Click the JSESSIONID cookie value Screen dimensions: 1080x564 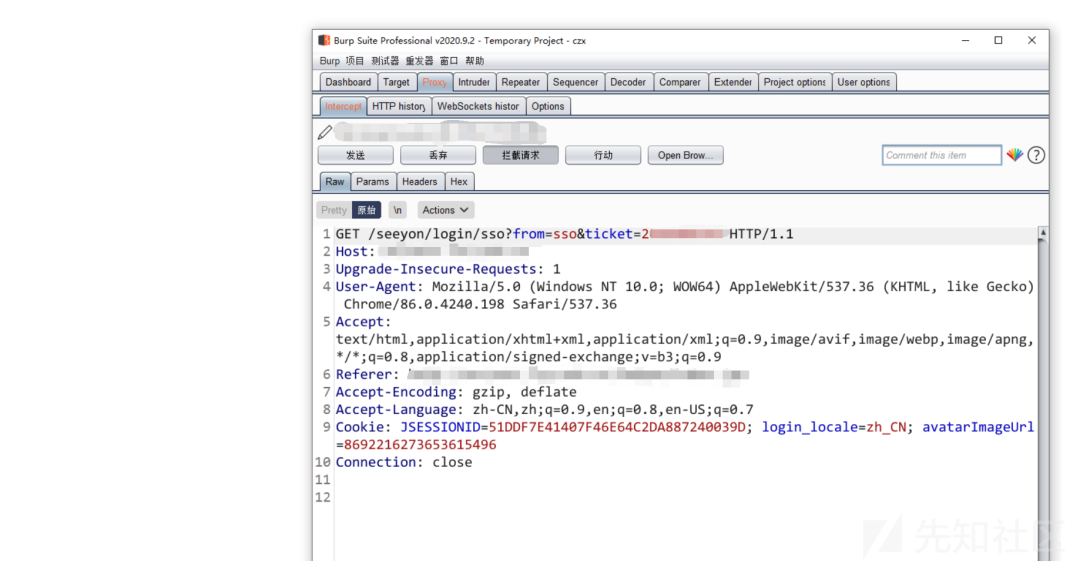tap(616, 427)
